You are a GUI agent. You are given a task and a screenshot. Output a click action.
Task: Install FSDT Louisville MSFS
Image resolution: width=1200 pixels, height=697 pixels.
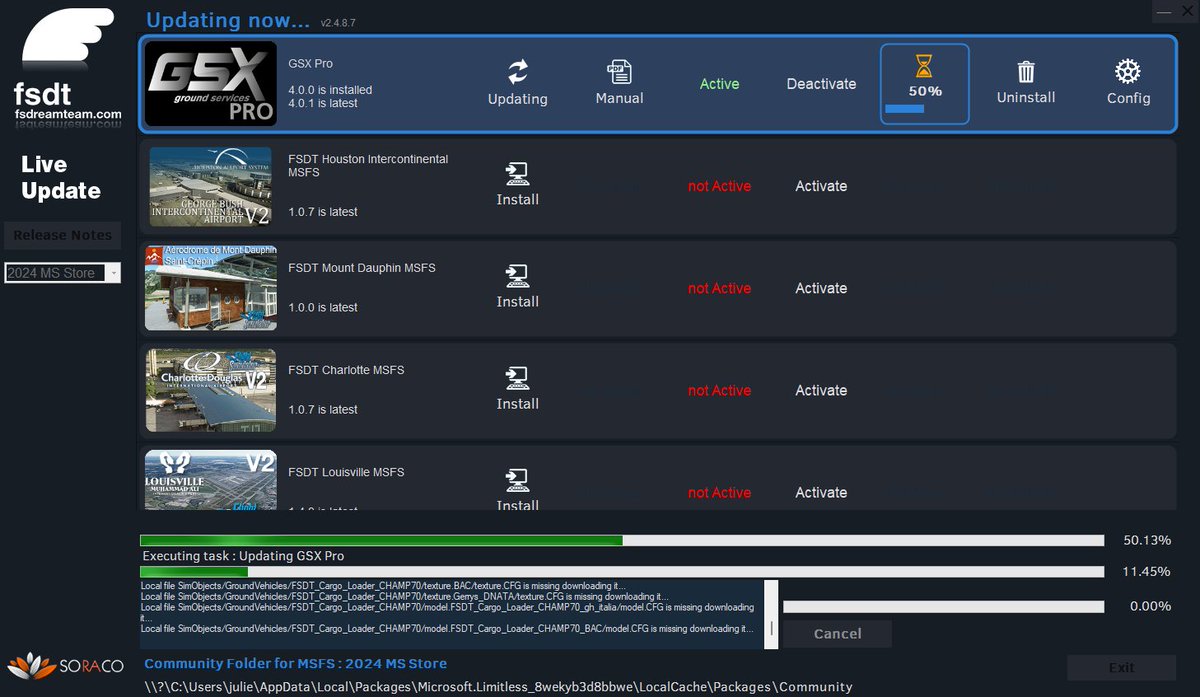pyautogui.click(x=517, y=487)
